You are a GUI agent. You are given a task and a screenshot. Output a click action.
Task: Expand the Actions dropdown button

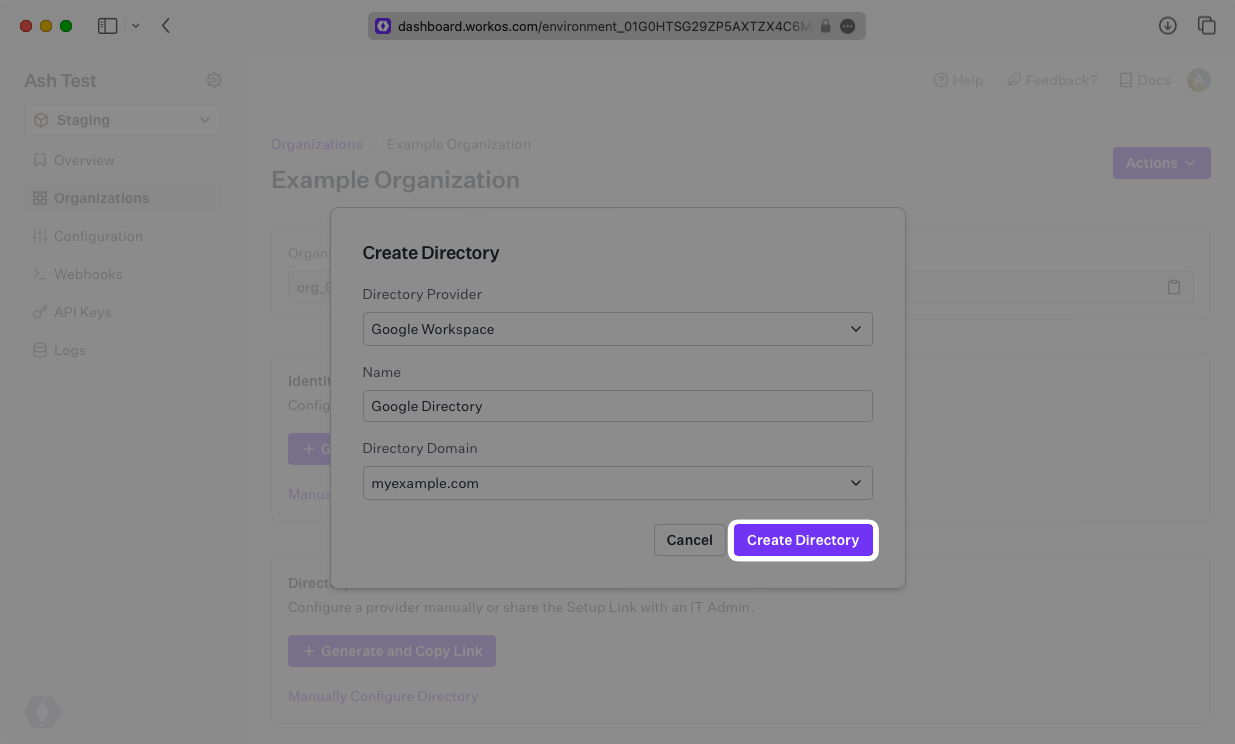1161,163
